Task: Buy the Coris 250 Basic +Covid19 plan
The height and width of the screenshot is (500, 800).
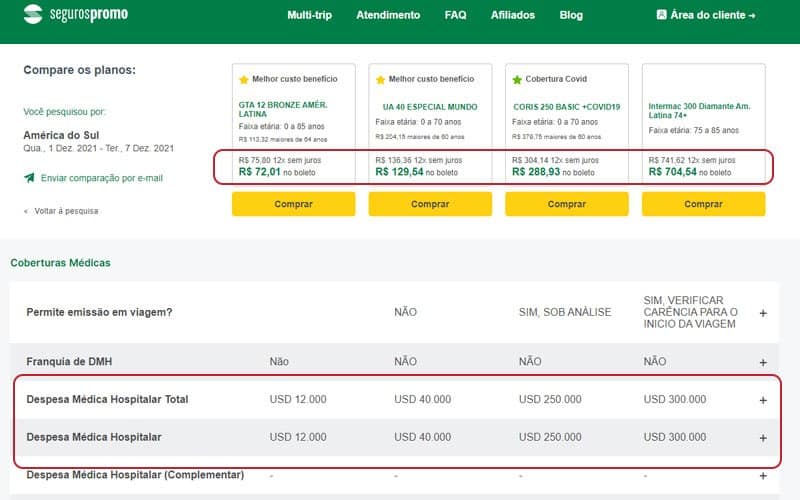Action: pyautogui.click(x=567, y=204)
